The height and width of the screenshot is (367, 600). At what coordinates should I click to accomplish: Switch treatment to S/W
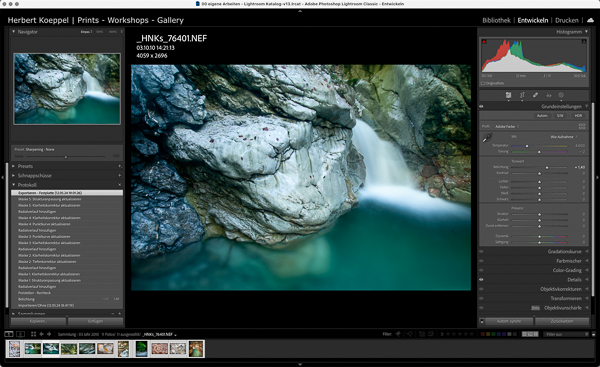[560, 116]
